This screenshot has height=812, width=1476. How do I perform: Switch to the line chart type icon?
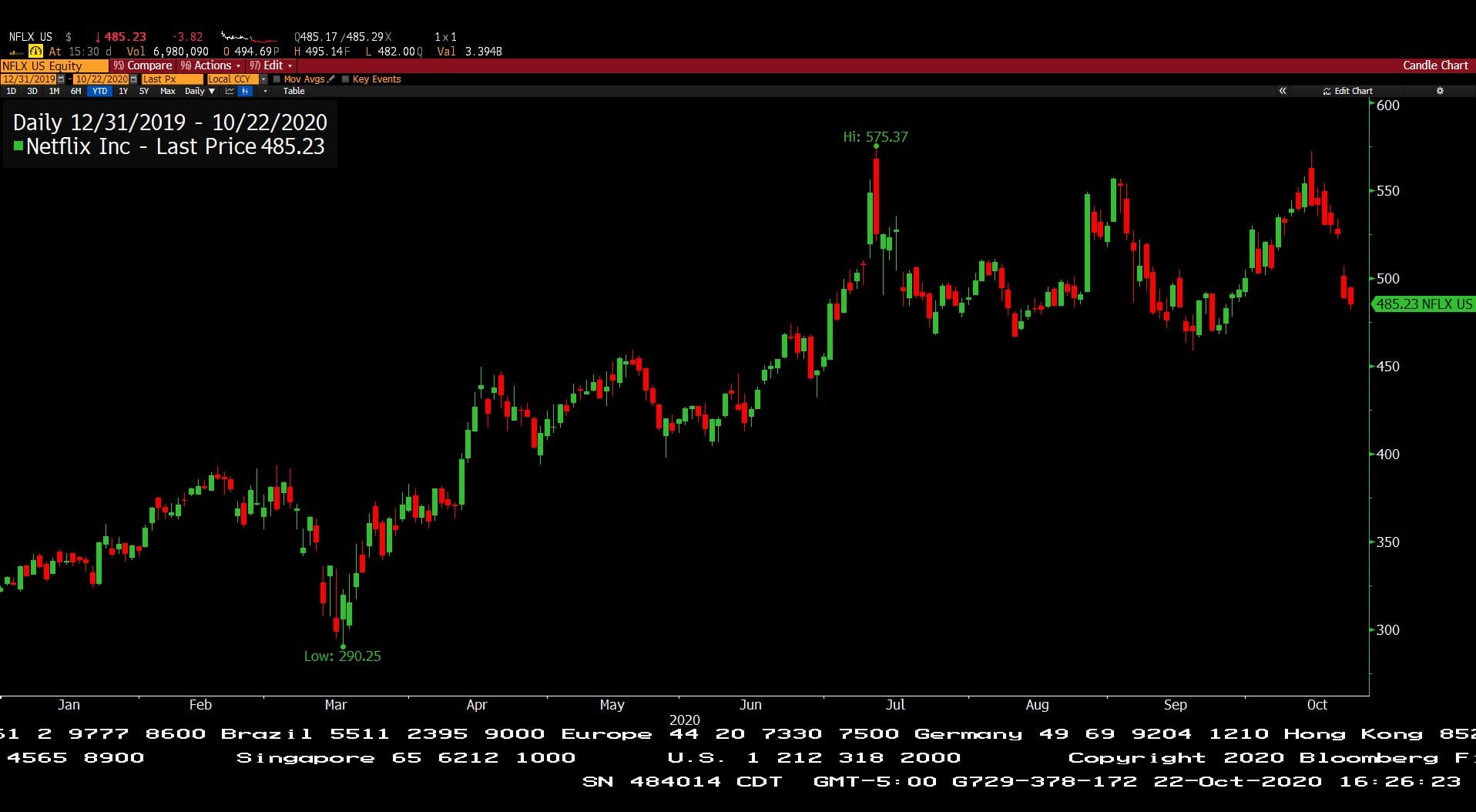tap(230, 91)
